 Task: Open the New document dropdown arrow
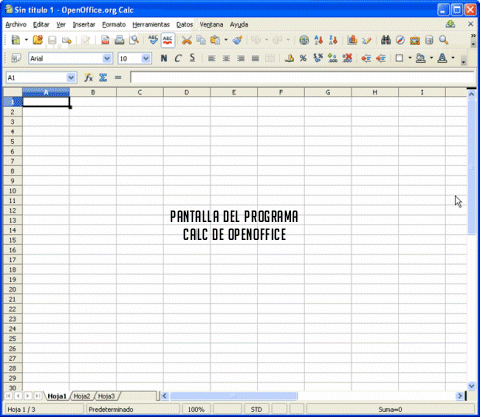(x=26, y=40)
